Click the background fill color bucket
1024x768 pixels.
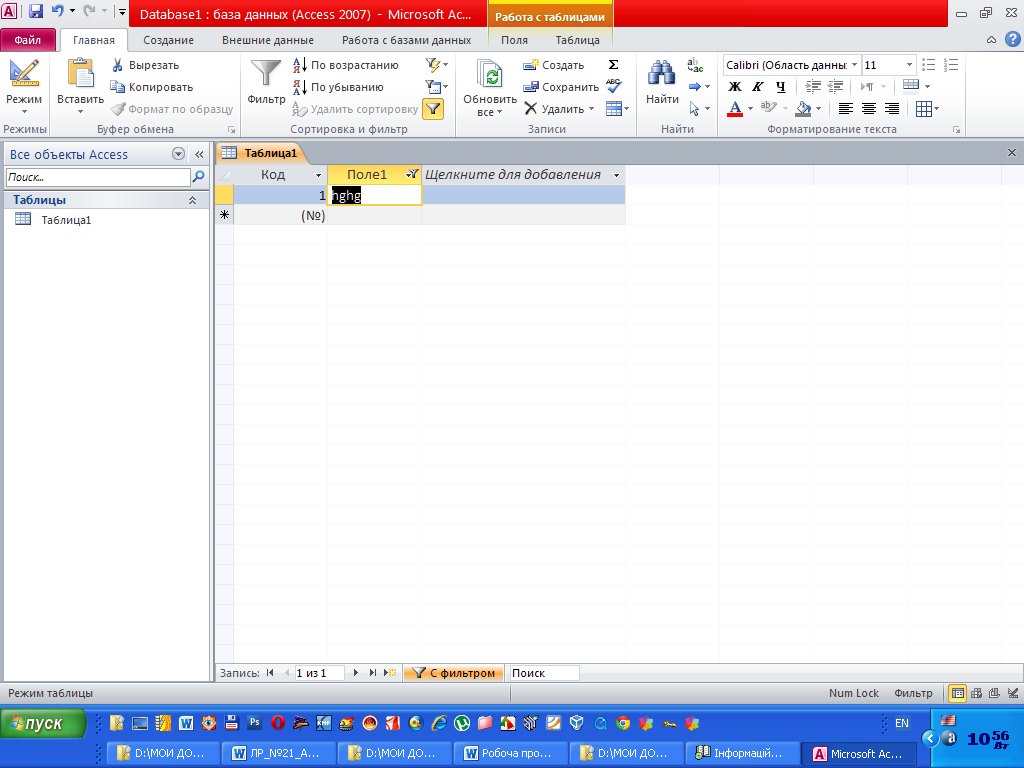pos(803,108)
